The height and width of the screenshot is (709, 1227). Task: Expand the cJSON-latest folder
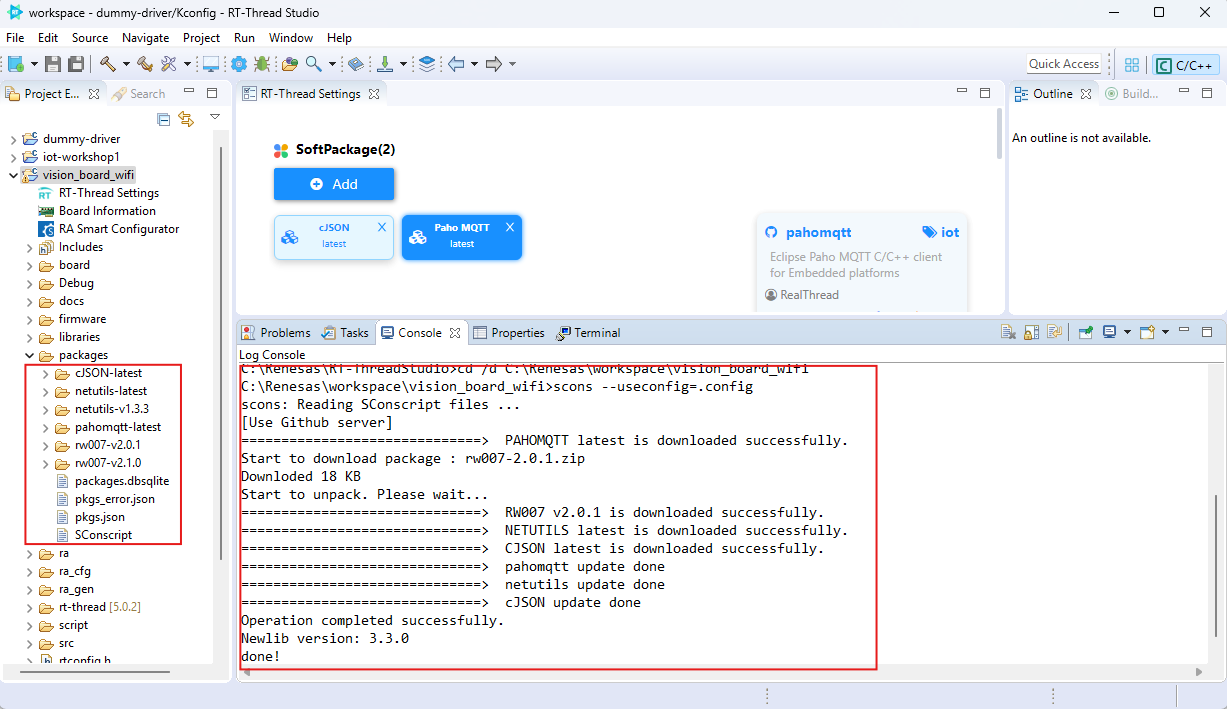(x=46, y=373)
